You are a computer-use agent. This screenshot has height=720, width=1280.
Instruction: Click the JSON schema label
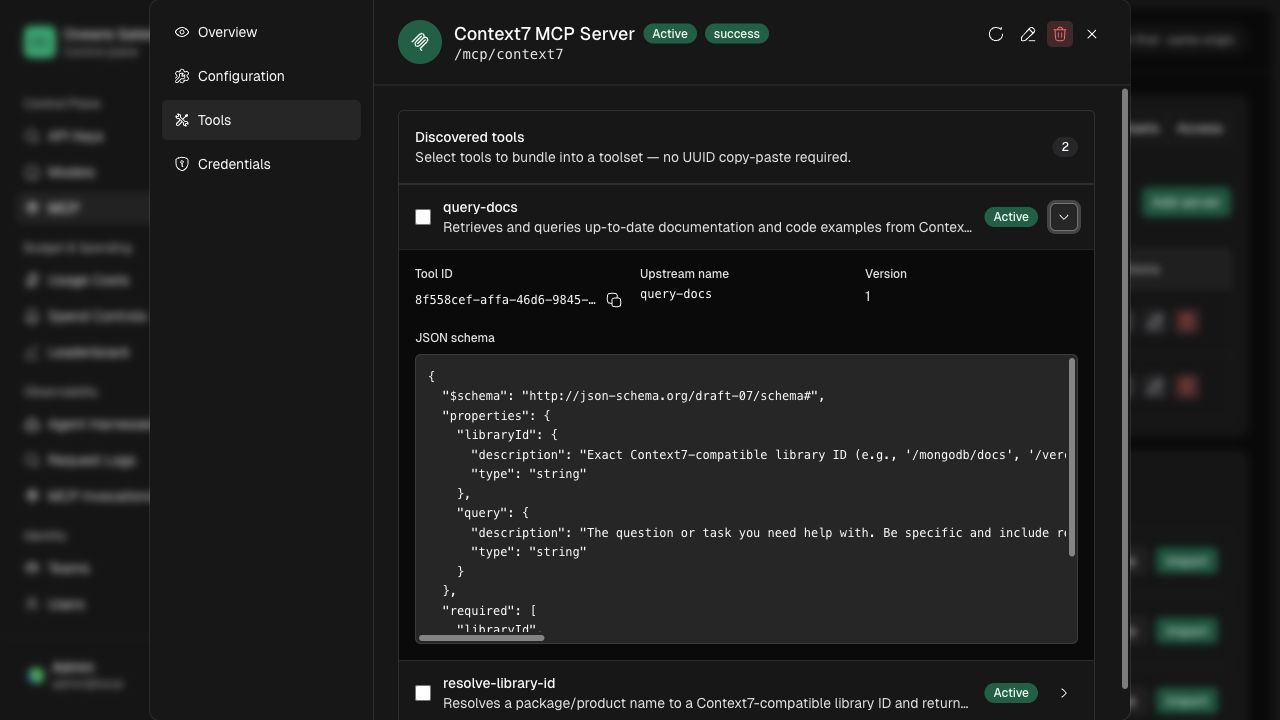[455, 338]
